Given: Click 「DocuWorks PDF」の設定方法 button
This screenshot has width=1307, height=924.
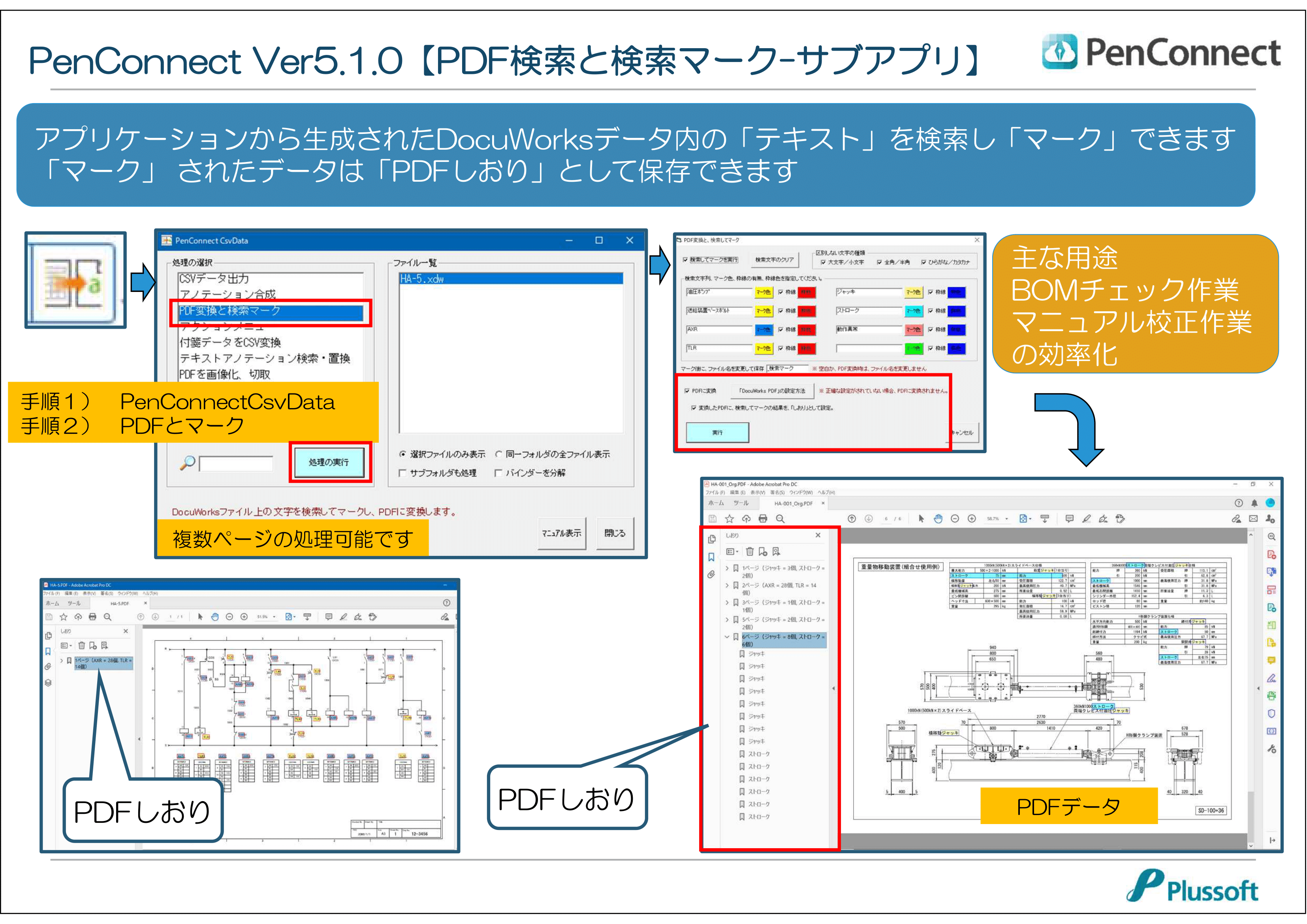Looking at the screenshot, I should (x=772, y=391).
